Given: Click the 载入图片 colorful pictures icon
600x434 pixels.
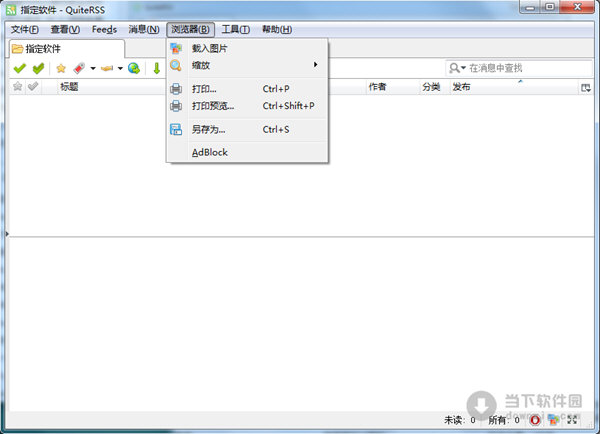Looking at the screenshot, I should 176,48.
